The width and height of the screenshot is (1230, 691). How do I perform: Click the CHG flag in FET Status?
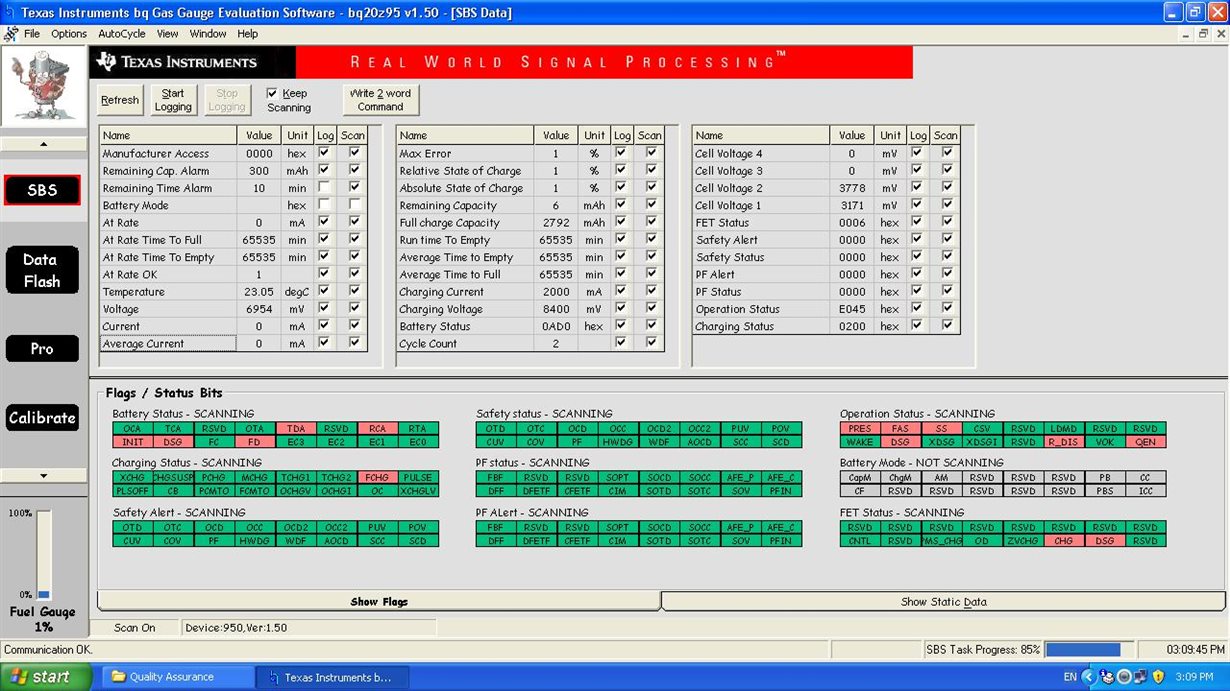1063,540
